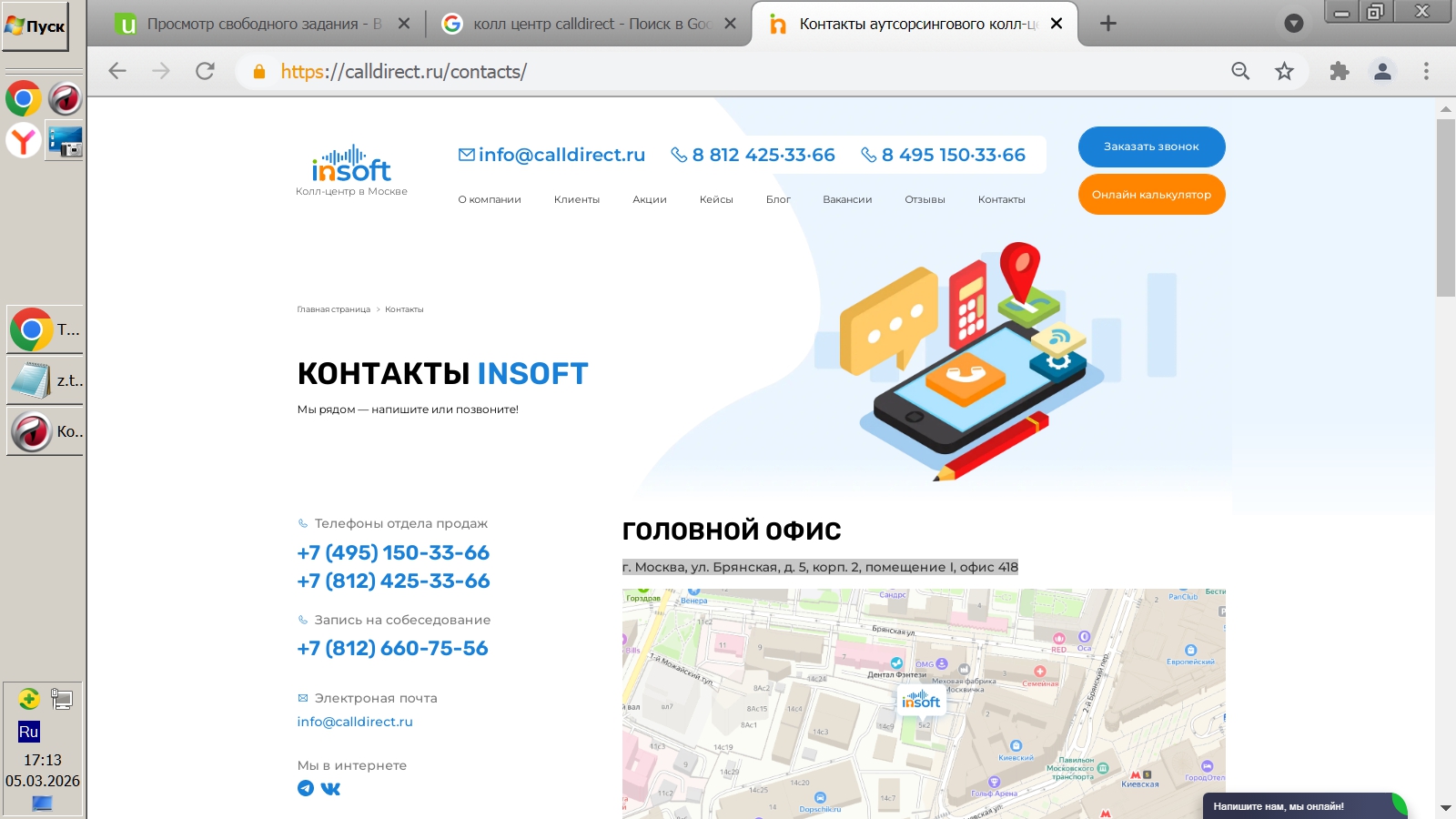
Task: Launch Yandex browser quick launch icon
Action: point(24,141)
